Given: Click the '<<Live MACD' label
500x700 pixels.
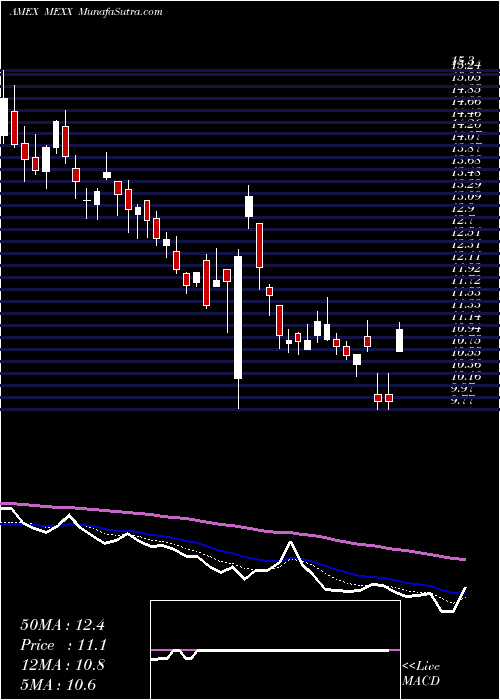Looking at the screenshot, I should point(421,674).
